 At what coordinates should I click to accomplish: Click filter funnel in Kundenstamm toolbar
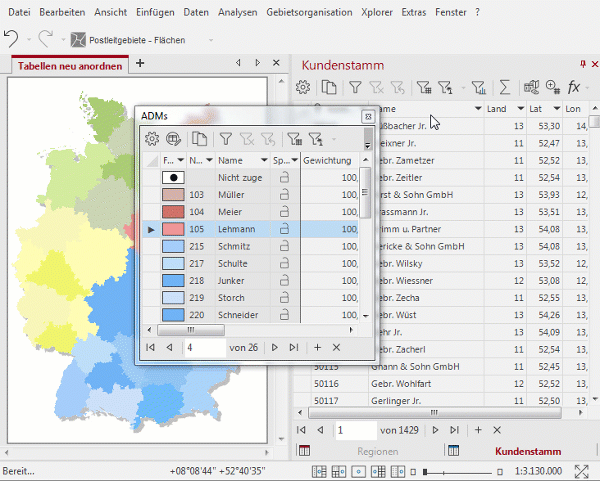(x=355, y=87)
